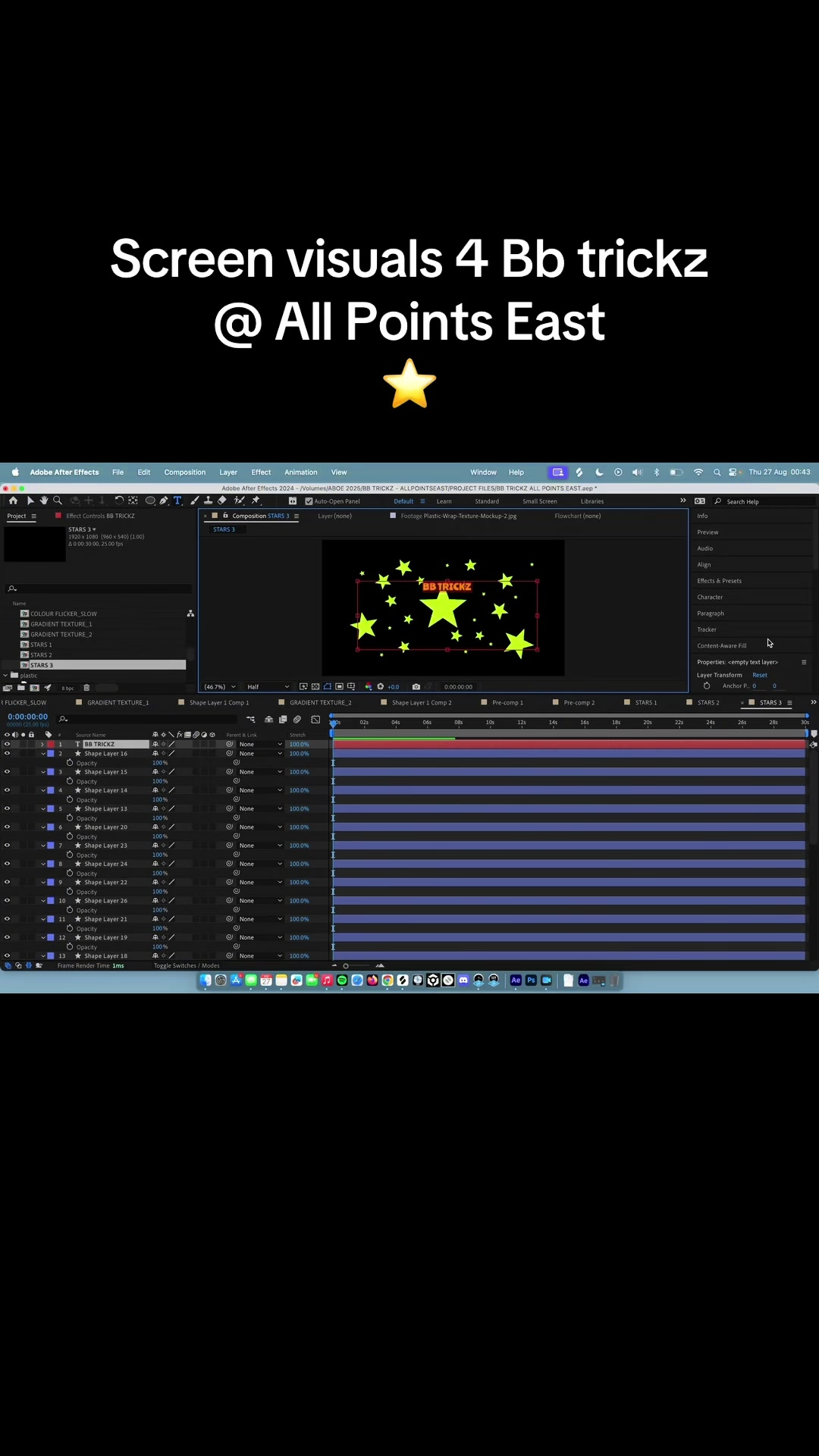Select the Home icon in toolbar
Viewport: 819px width, 1456px height.
click(x=13, y=500)
